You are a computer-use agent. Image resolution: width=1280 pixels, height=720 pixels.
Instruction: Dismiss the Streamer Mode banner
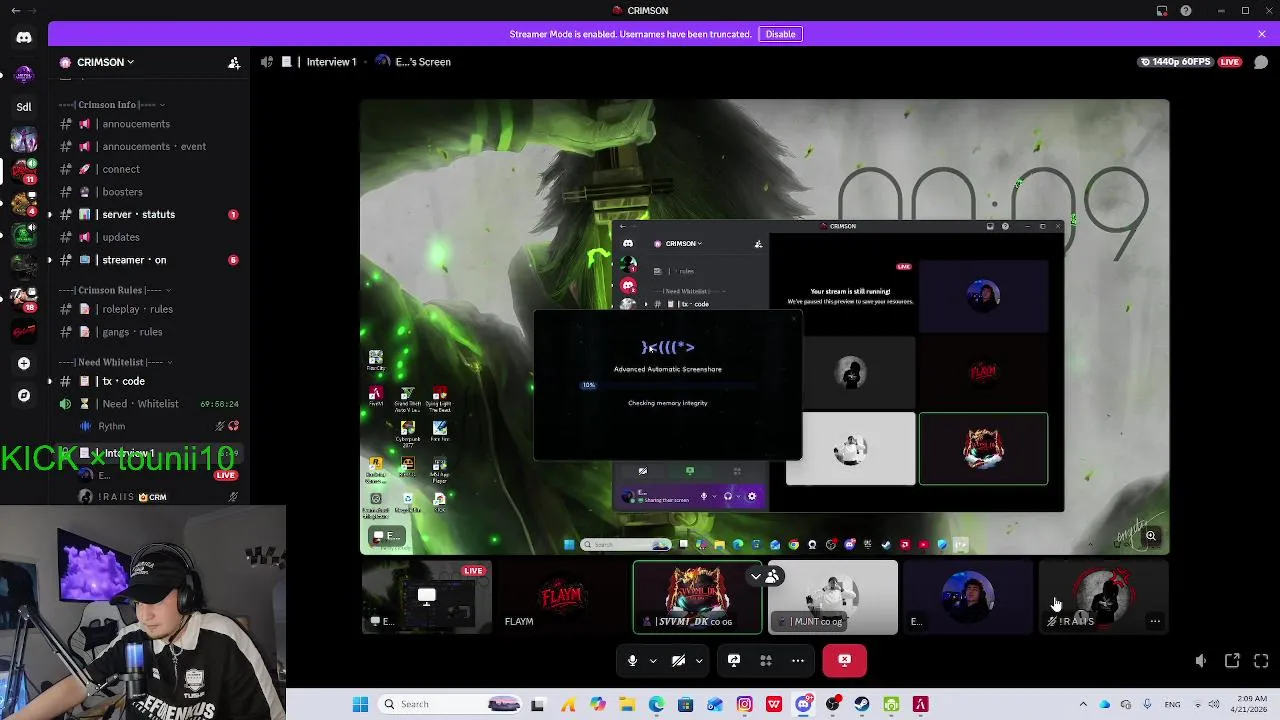coord(1262,34)
